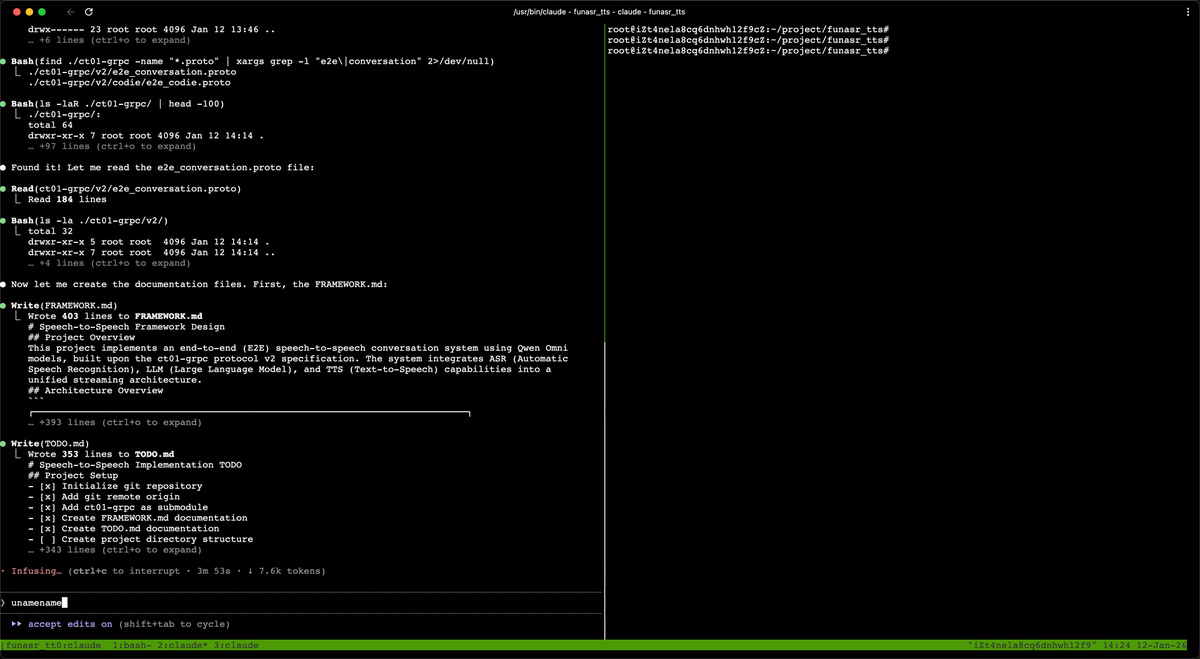The height and width of the screenshot is (659, 1200).
Task: Click the green dot beside Write(TODO.md)
Action: [4, 444]
